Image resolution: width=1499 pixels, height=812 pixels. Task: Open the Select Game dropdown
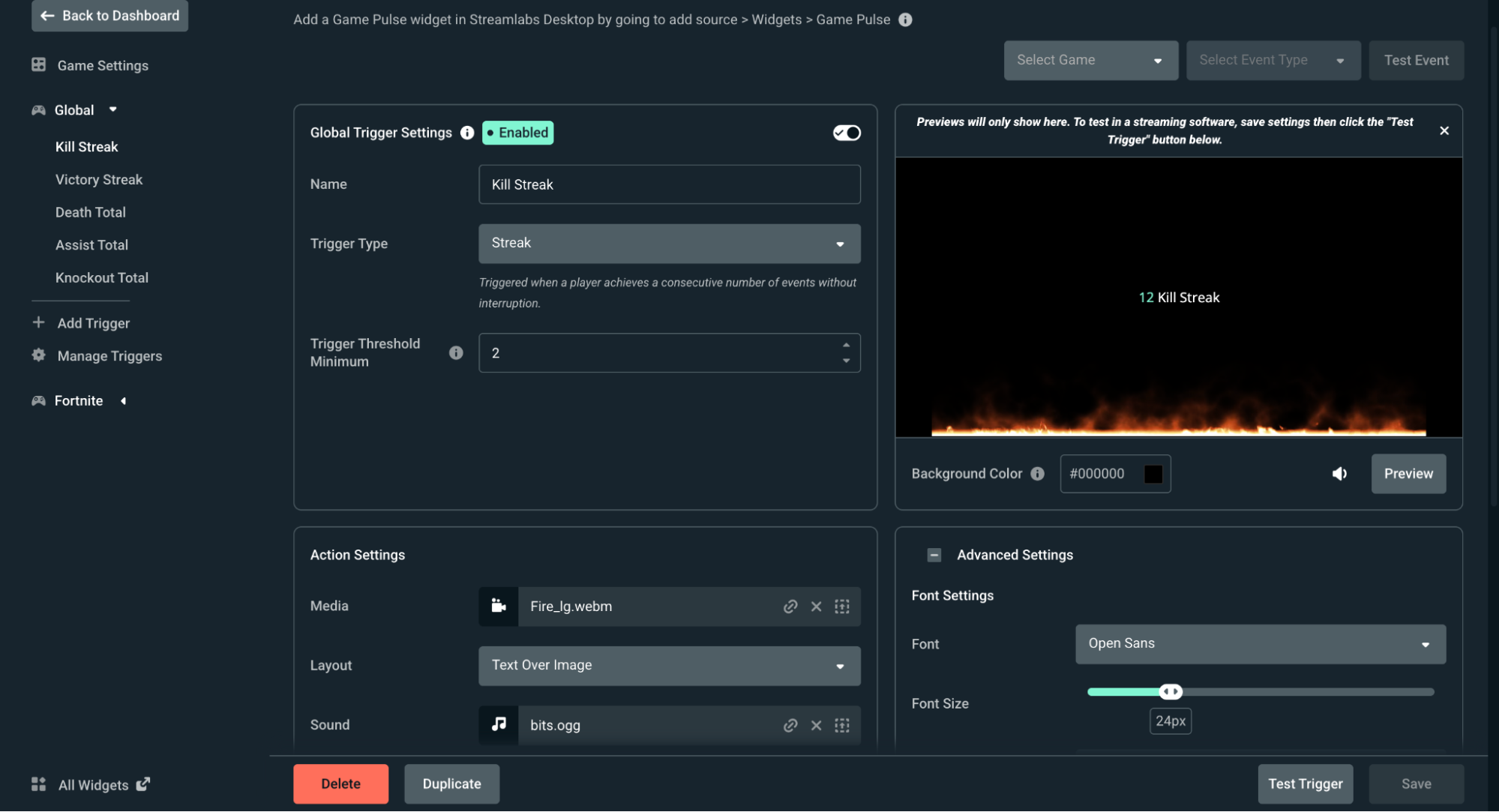pos(1090,60)
